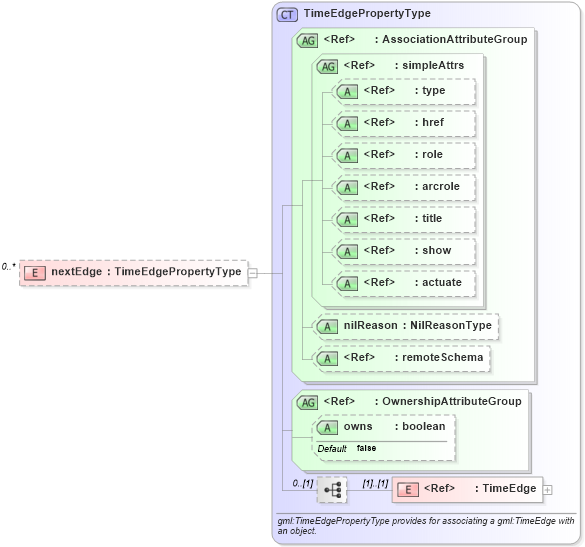Click the A icon for remoteSchema attribute
This screenshot has height=547, width=585.
tap(327, 359)
